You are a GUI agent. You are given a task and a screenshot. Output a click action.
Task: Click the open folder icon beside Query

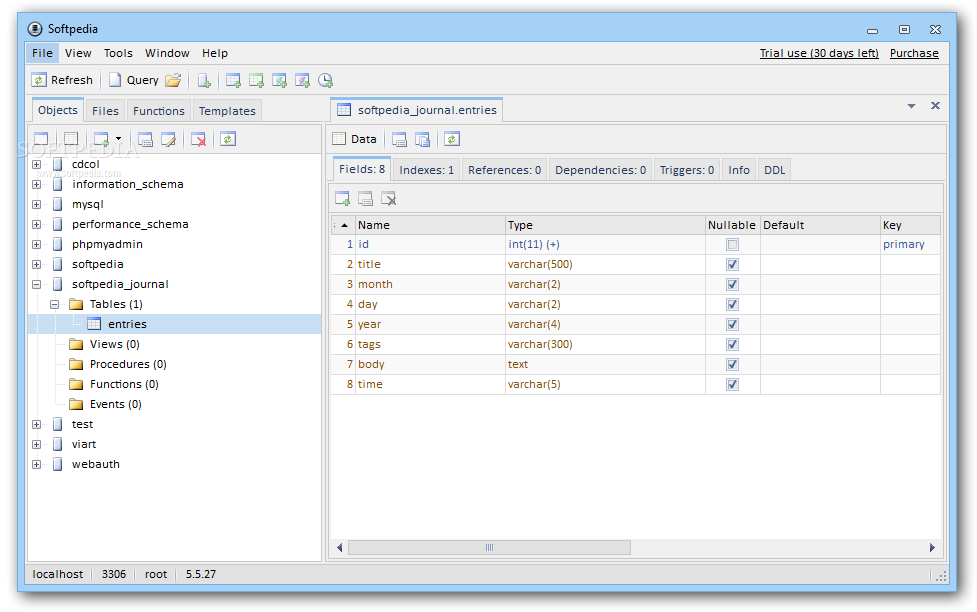click(x=173, y=80)
